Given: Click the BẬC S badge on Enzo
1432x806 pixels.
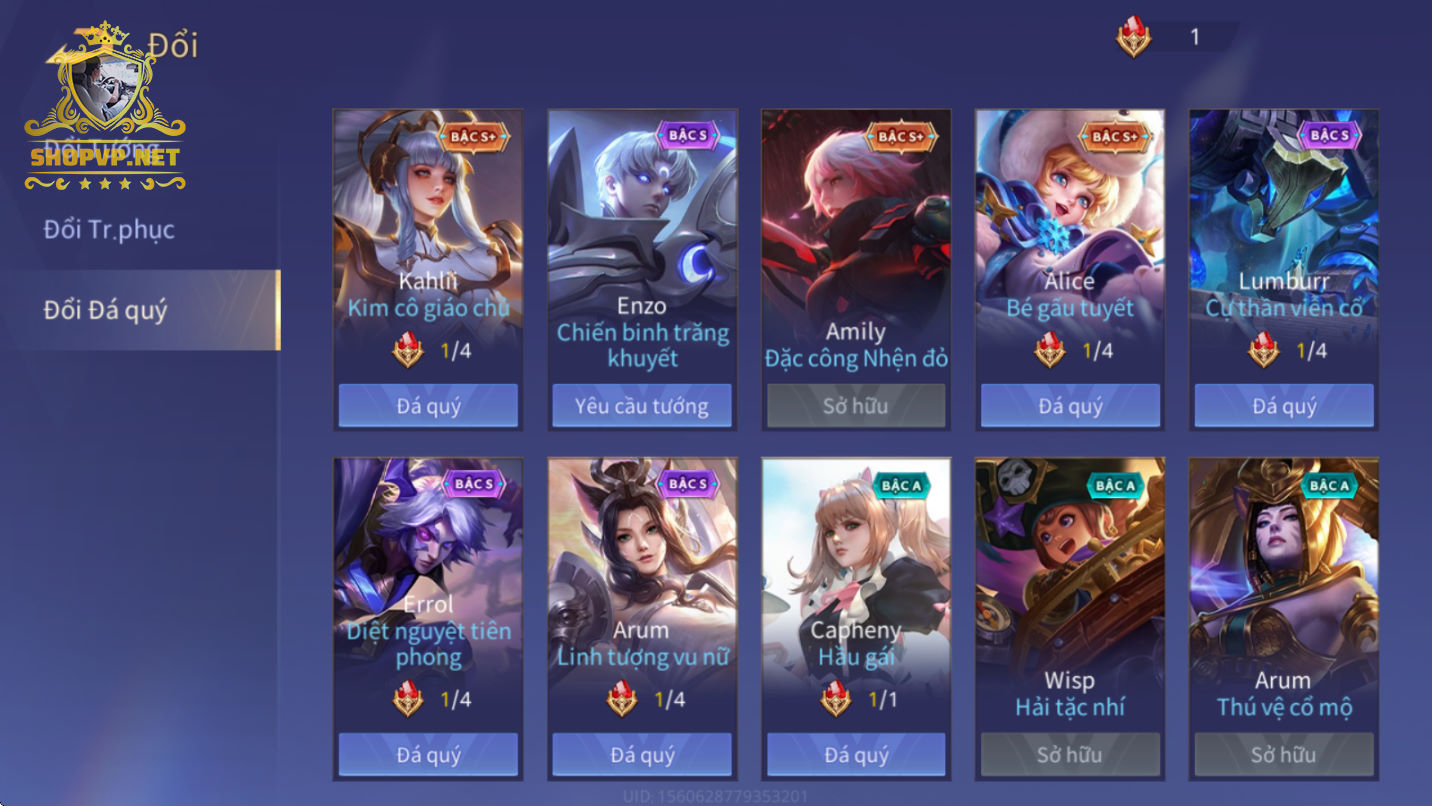Looking at the screenshot, I should pyautogui.click(x=687, y=136).
